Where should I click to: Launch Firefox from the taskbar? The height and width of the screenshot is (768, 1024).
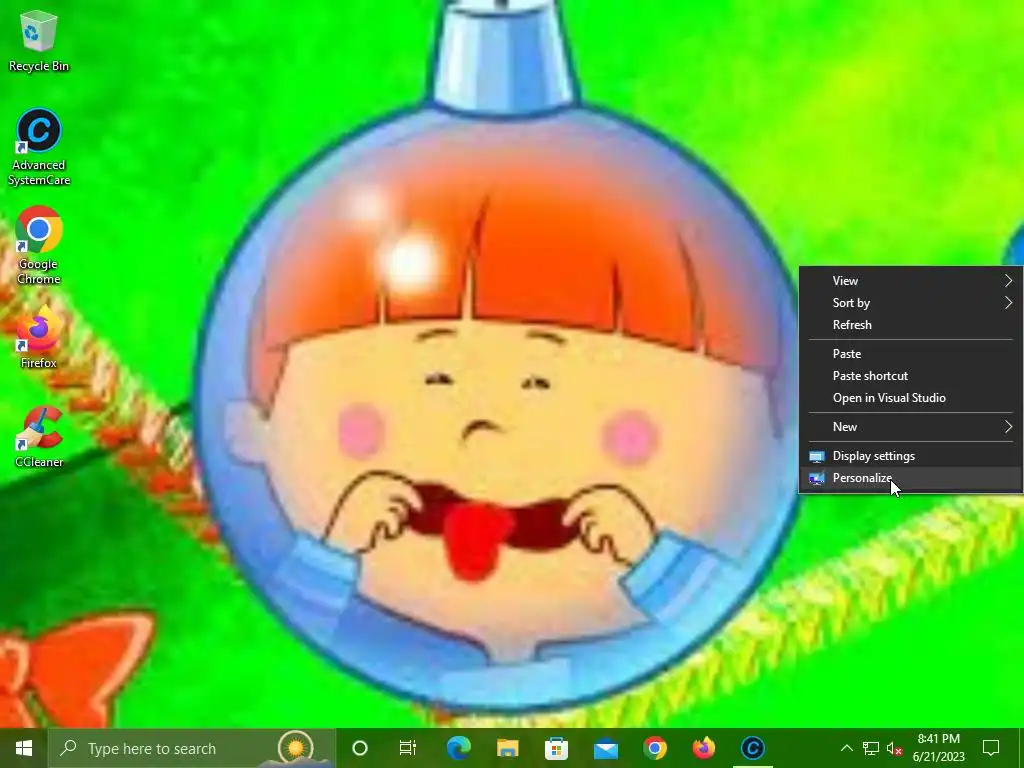point(703,748)
